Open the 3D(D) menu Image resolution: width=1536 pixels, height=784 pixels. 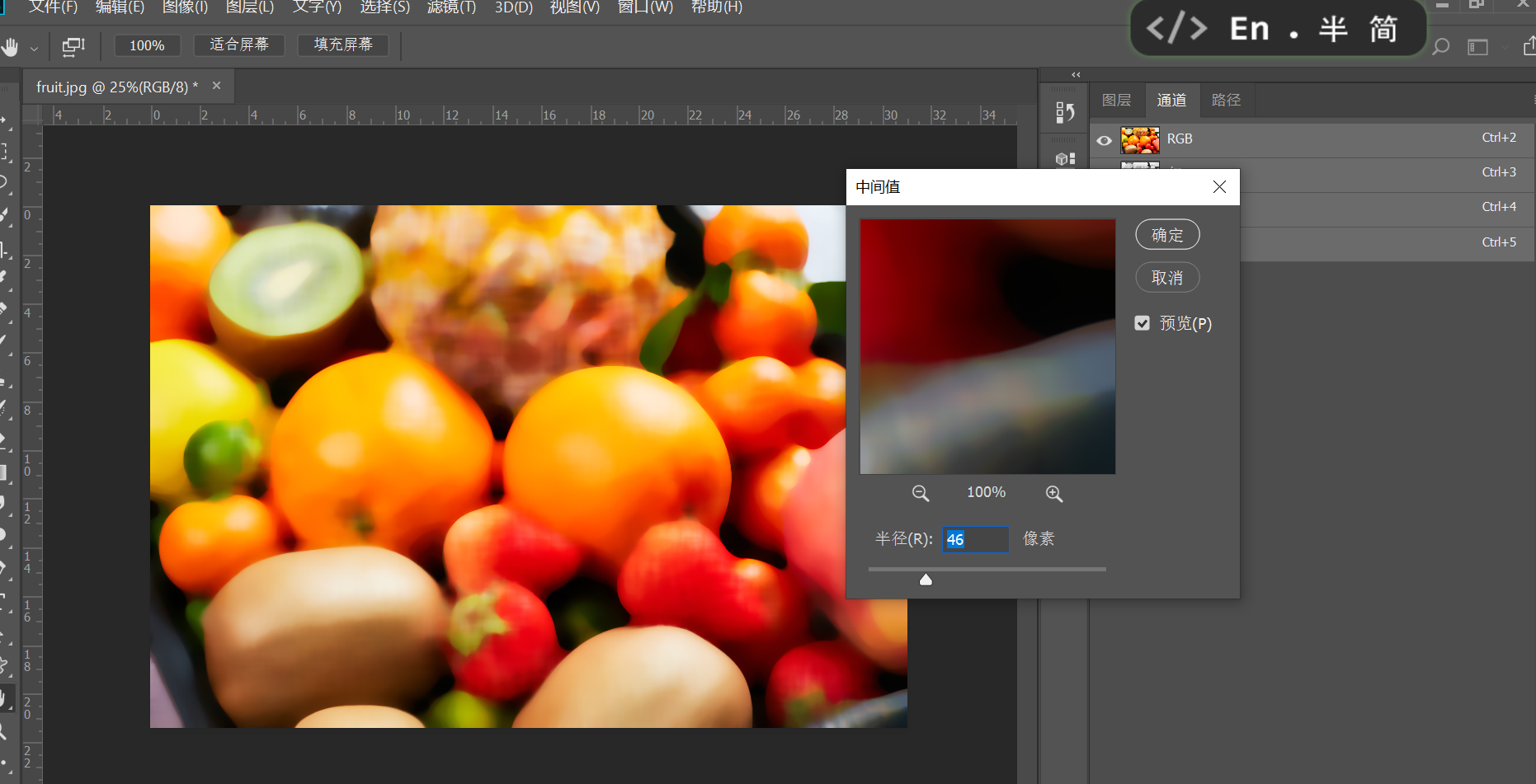(513, 7)
